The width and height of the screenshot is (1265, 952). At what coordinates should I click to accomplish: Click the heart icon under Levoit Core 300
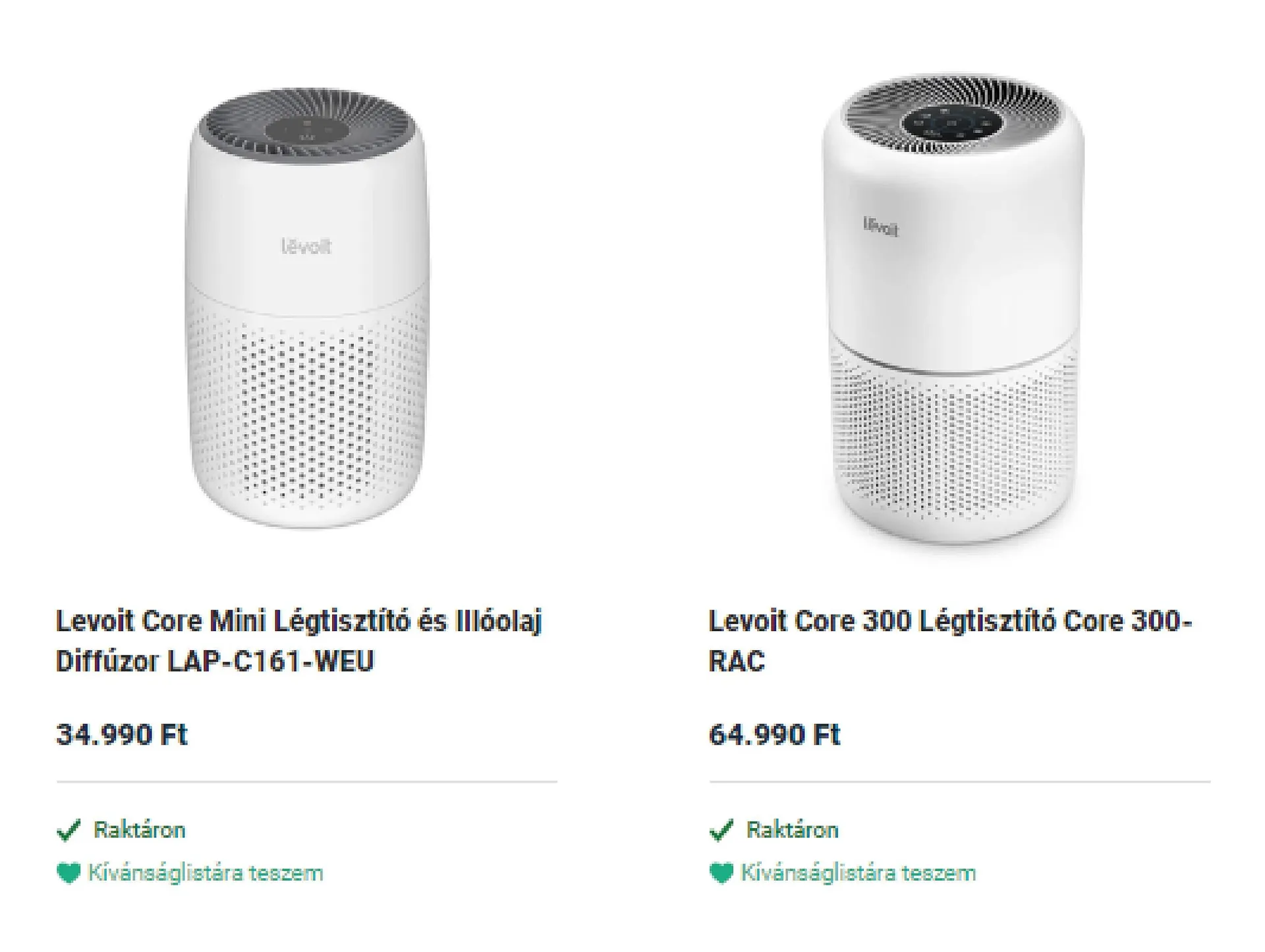(x=721, y=873)
